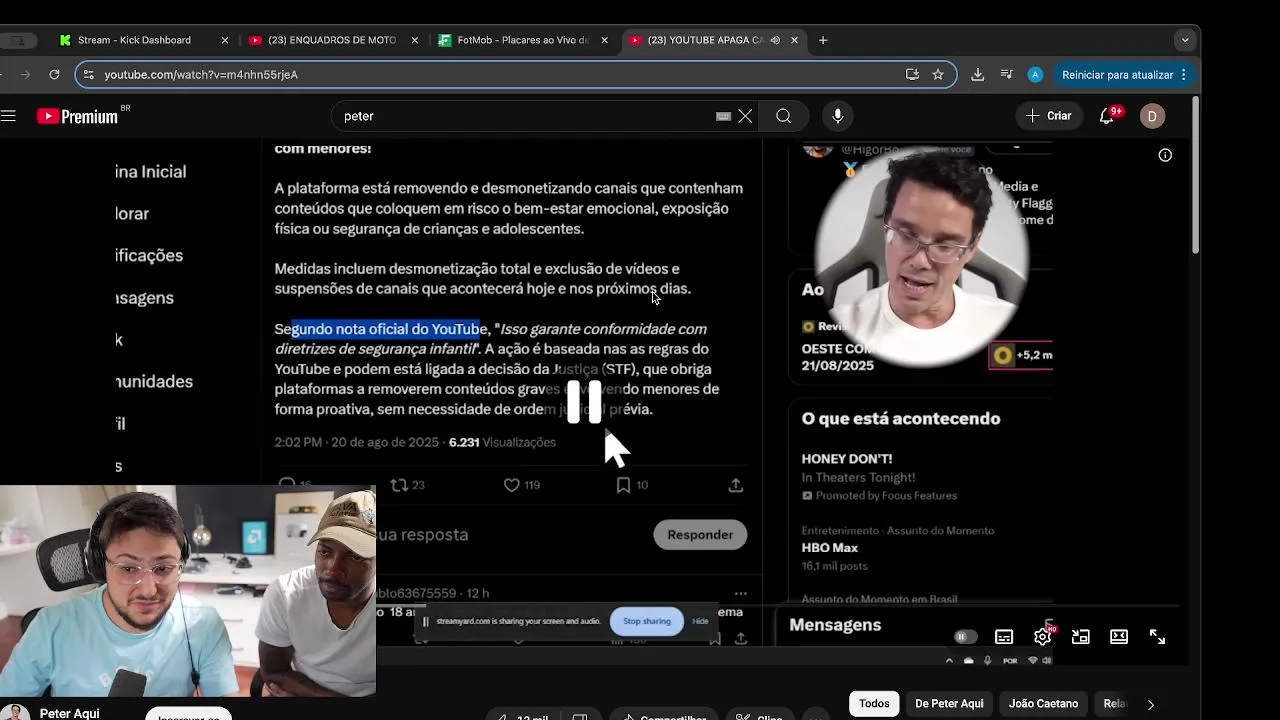Open Chrome profile A avatar

tap(1035, 74)
